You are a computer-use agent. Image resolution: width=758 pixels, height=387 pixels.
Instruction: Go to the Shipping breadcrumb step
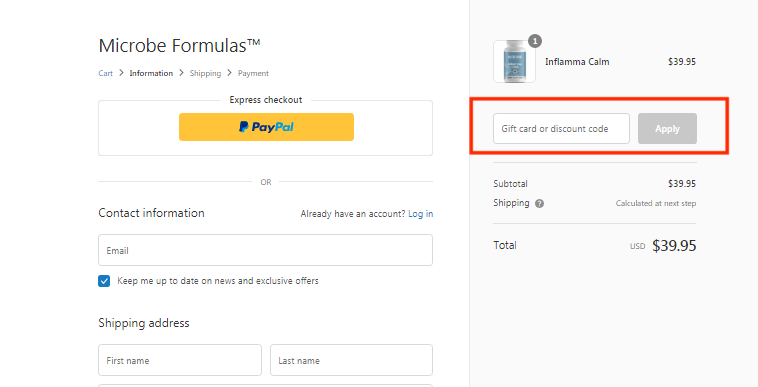[205, 73]
